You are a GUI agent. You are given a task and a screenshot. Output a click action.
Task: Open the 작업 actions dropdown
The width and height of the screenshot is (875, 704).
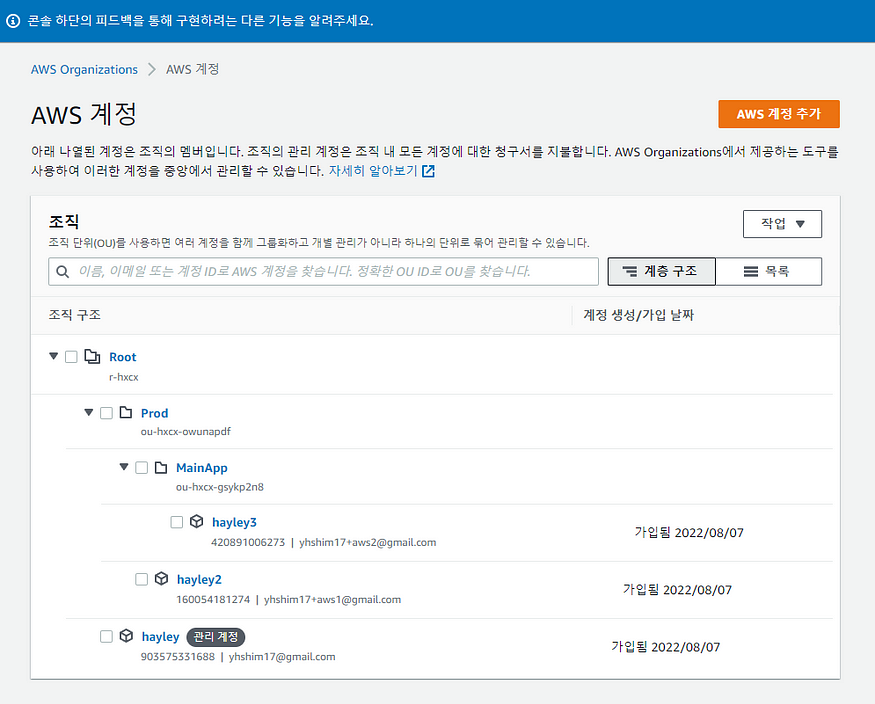tap(782, 224)
